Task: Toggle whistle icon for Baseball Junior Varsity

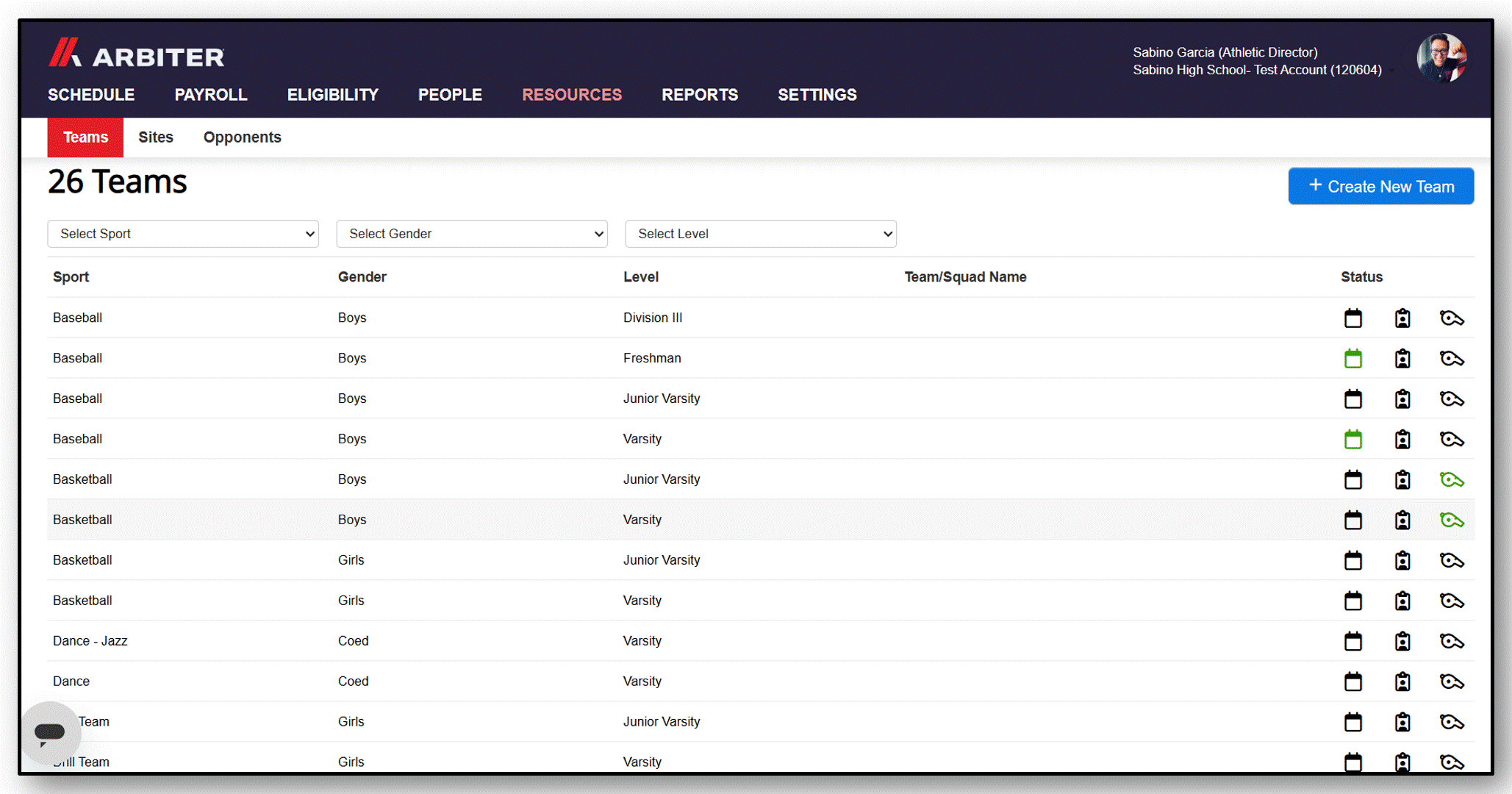Action: pos(1452,399)
